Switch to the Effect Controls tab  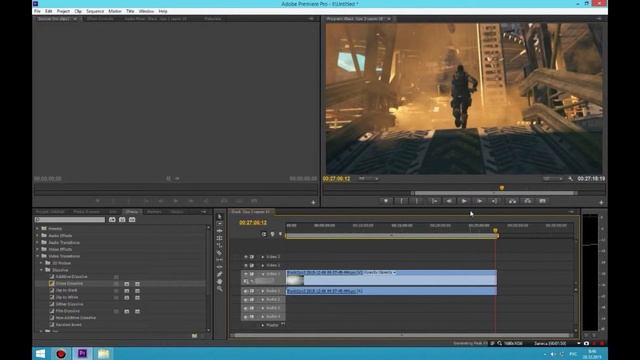pyautogui.click(x=100, y=19)
